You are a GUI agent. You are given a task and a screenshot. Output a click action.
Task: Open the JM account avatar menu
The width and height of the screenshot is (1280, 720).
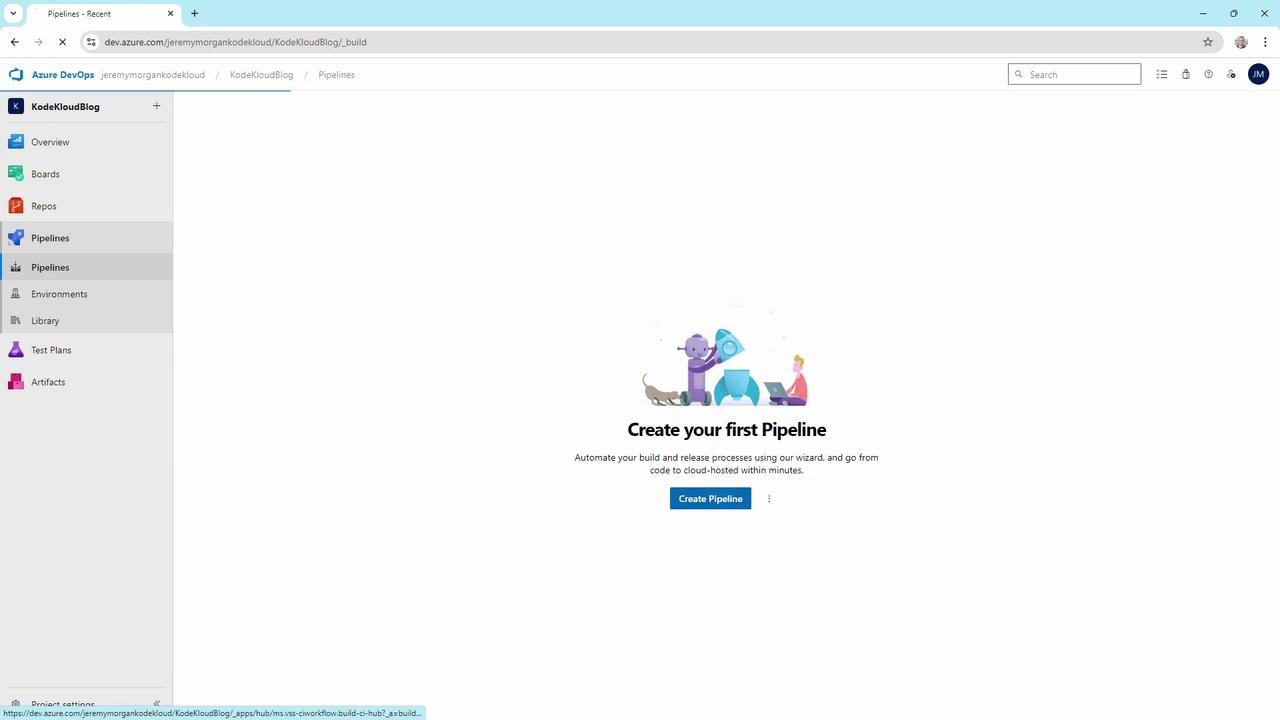(1258, 74)
